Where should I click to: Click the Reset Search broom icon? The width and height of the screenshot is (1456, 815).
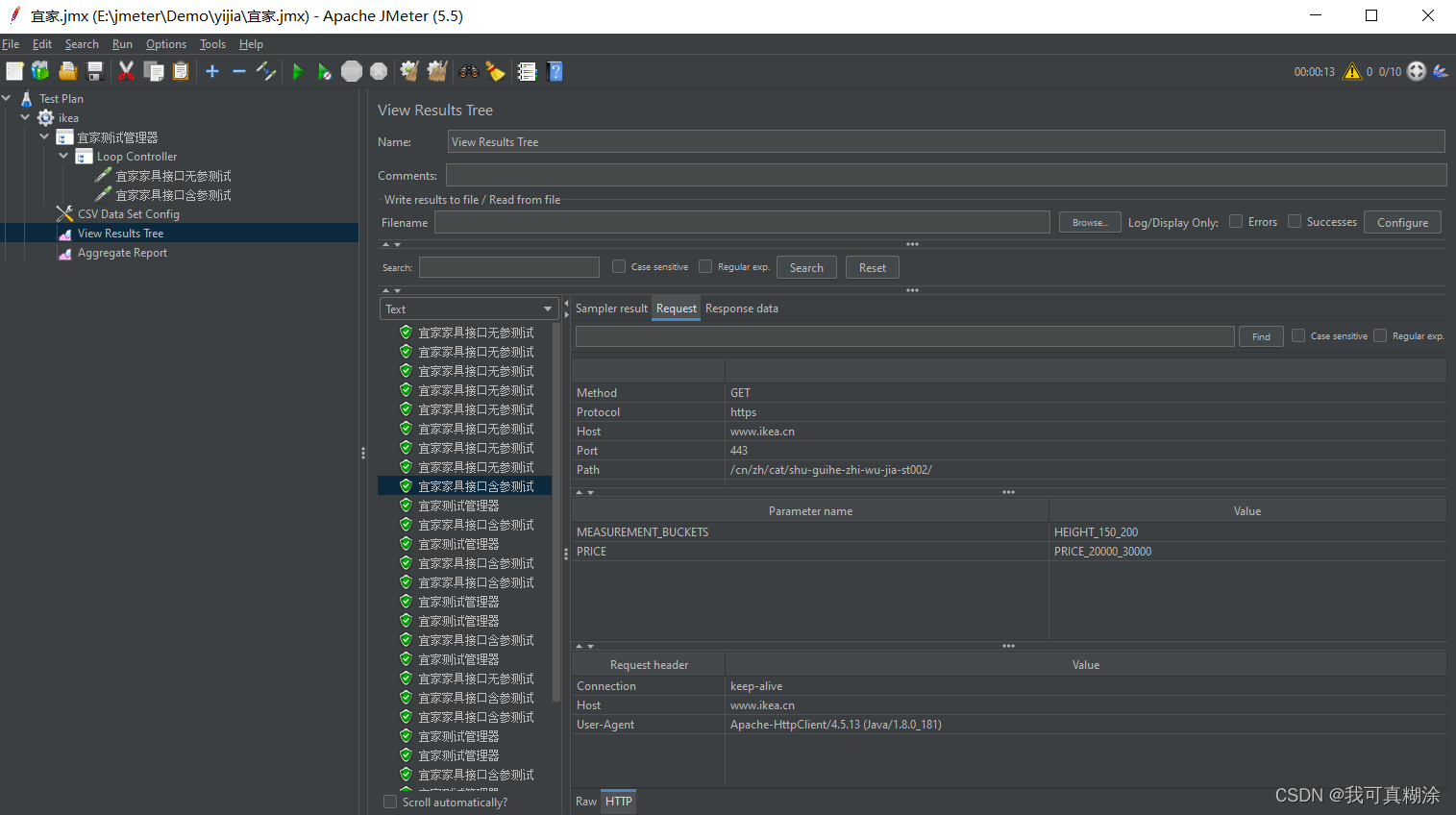click(x=496, y=71)
